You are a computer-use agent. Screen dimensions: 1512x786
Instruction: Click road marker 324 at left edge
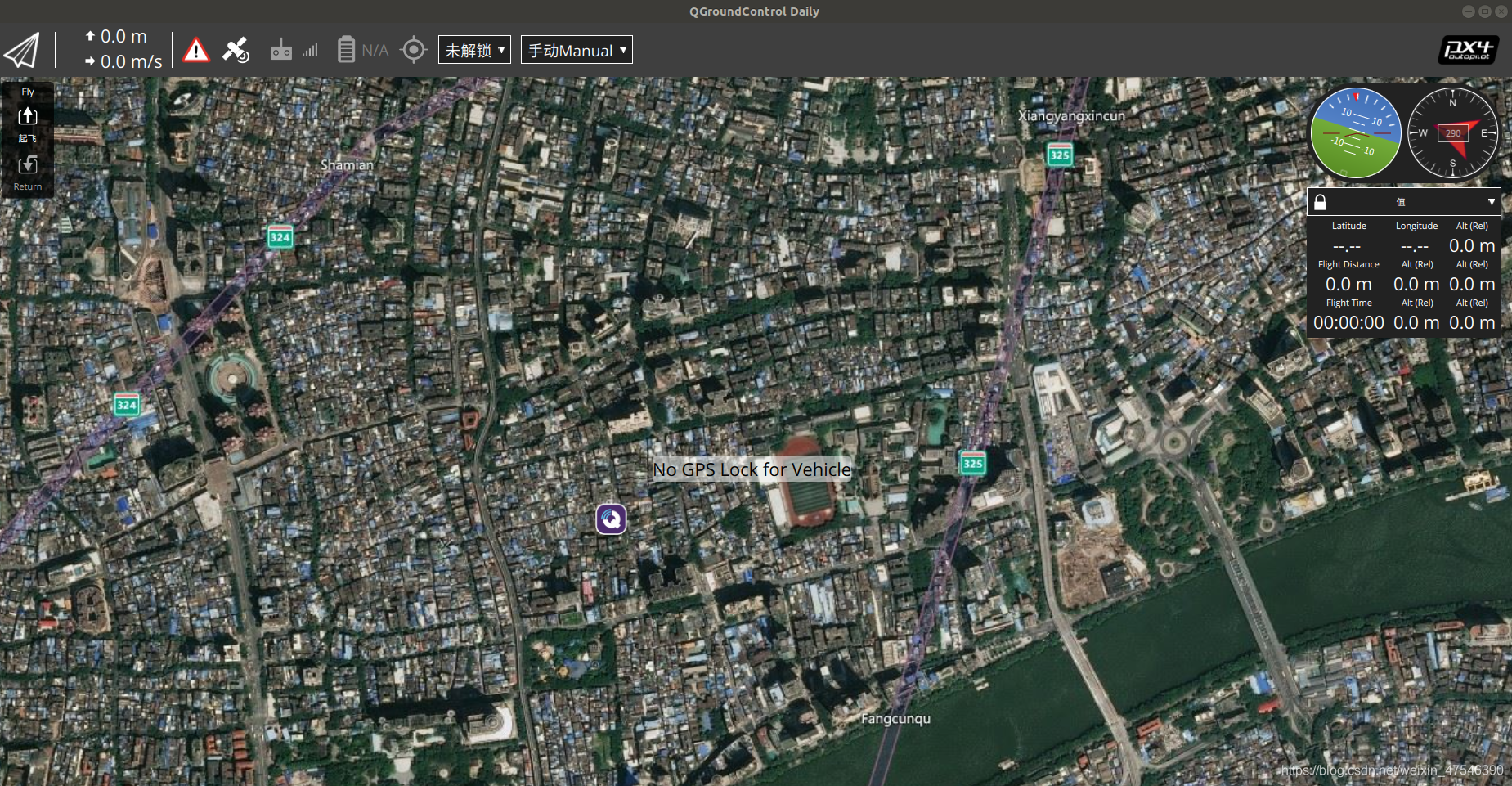tap(127, 405)
